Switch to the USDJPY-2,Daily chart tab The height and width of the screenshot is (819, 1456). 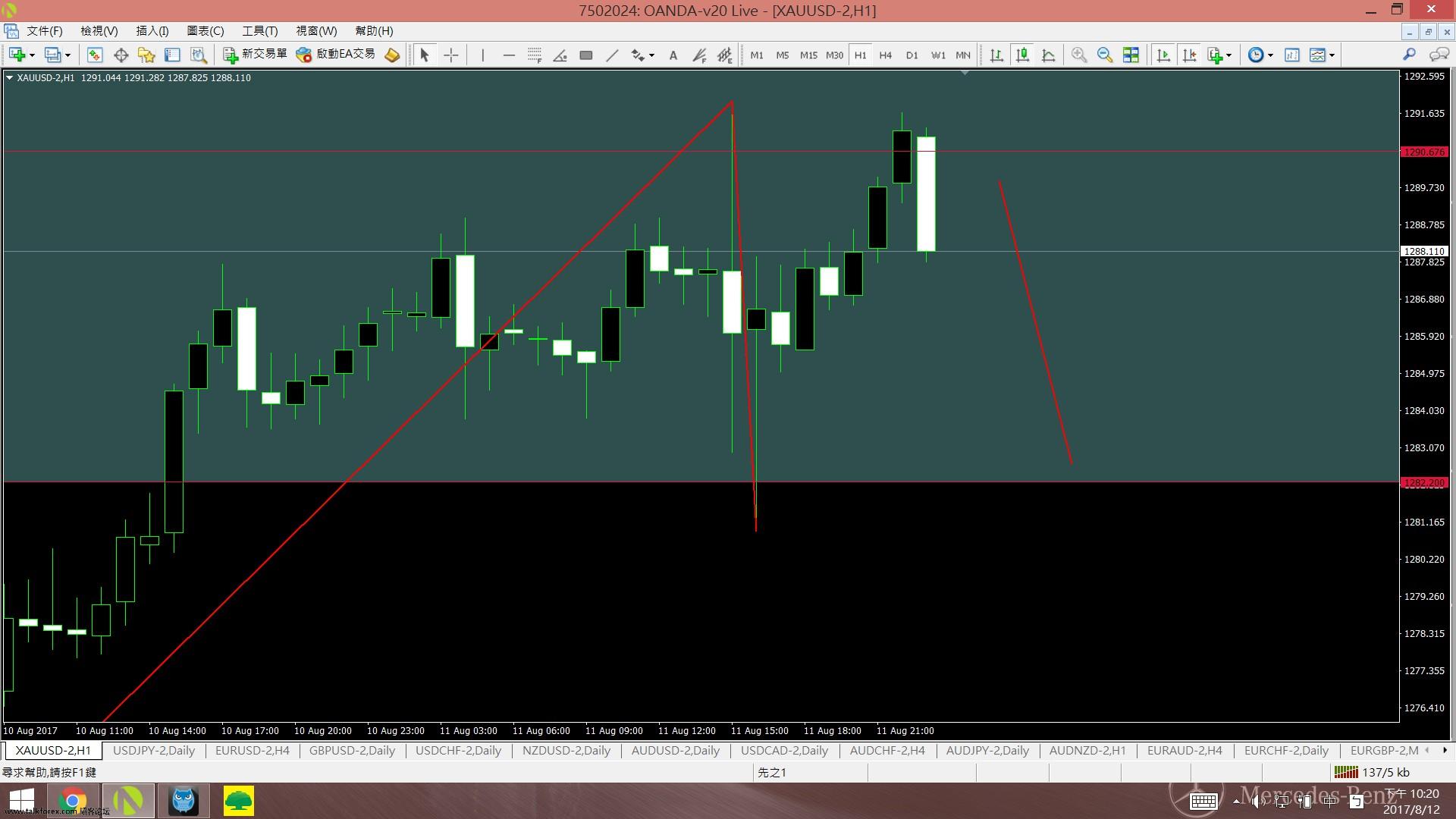click(x=154, y=751)
